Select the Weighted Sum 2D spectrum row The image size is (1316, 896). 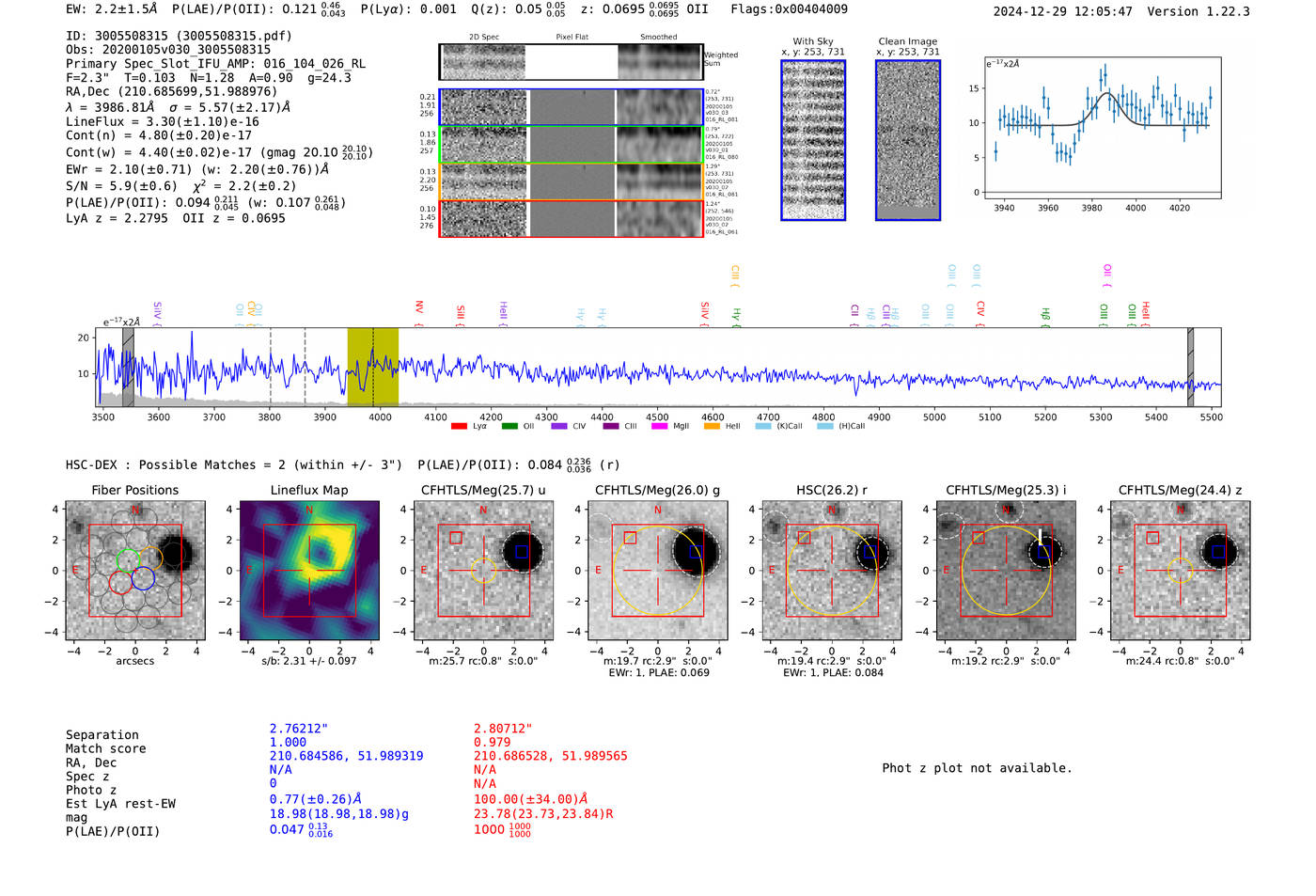(x=571, y=62)
